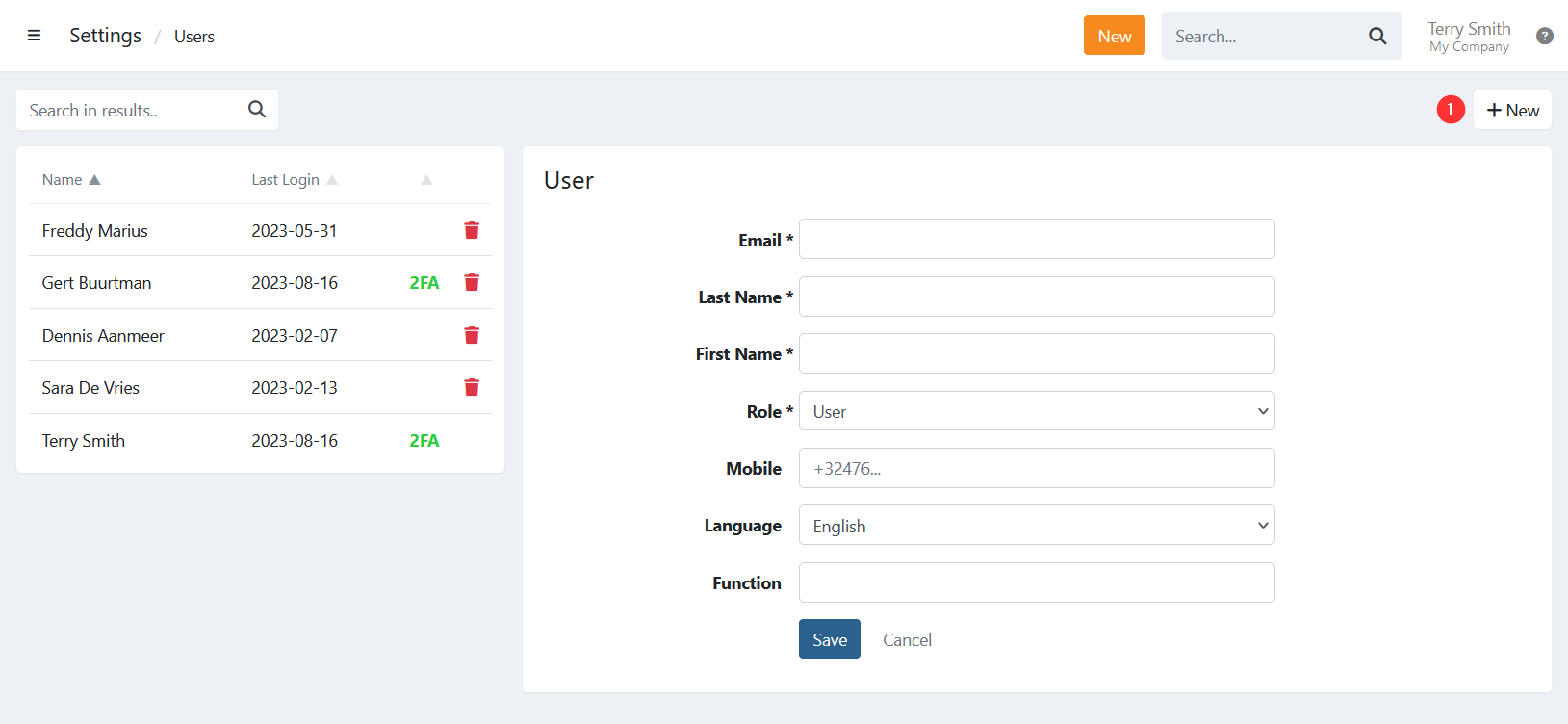The height and width of the screenshot is (724, 1568).
Task: Delete user Dennis Aanmeer
Action: (x=472, y=335)
